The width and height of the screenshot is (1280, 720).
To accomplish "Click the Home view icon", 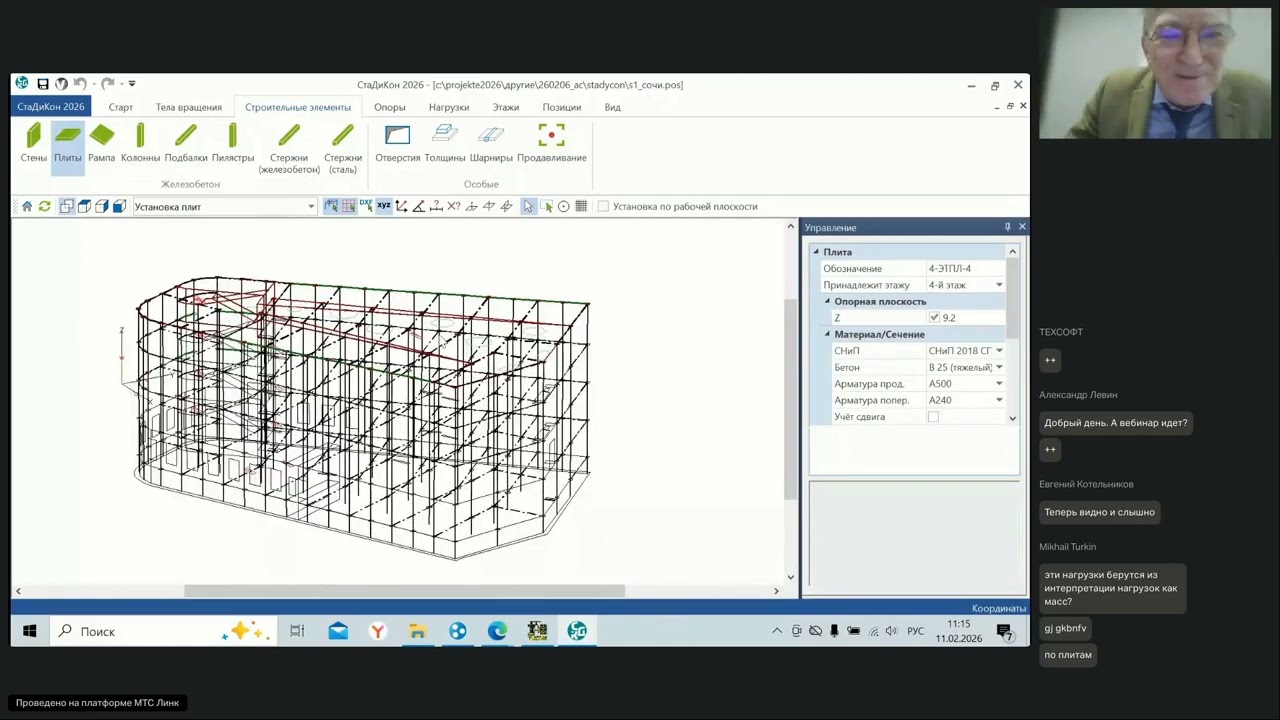I will click(x=27, y=206).
